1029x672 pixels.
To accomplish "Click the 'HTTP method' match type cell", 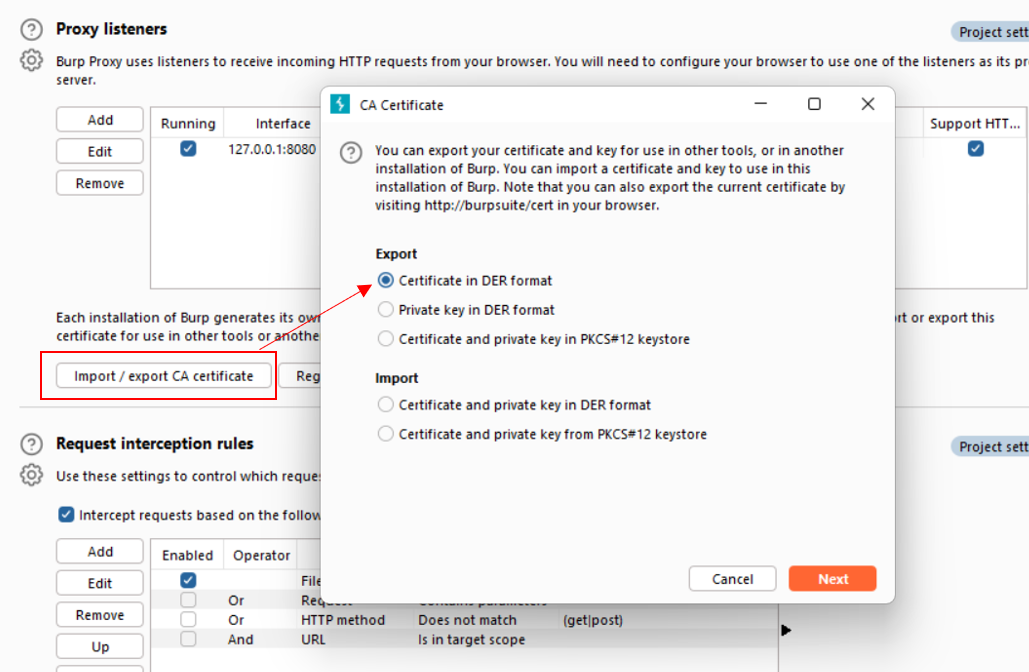I will 343,620.
